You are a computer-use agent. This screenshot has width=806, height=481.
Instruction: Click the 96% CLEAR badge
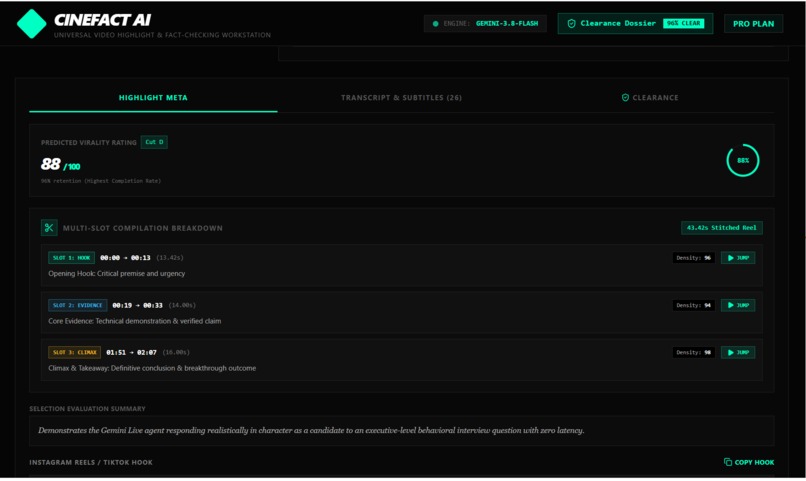click(x=684, y=24)
